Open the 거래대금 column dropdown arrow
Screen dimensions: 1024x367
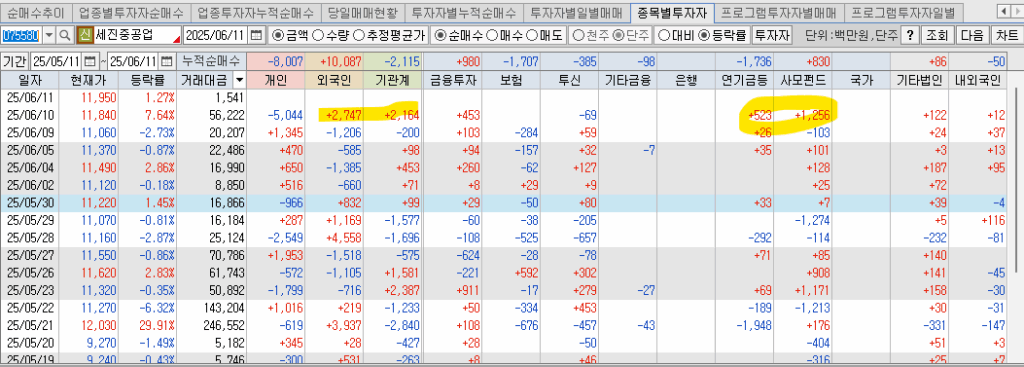click(x=240, y=80)
